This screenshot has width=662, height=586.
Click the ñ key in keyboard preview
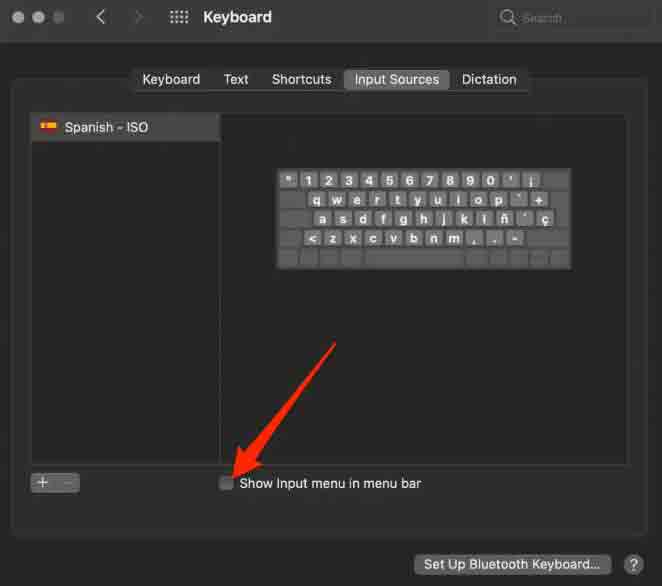504,219
